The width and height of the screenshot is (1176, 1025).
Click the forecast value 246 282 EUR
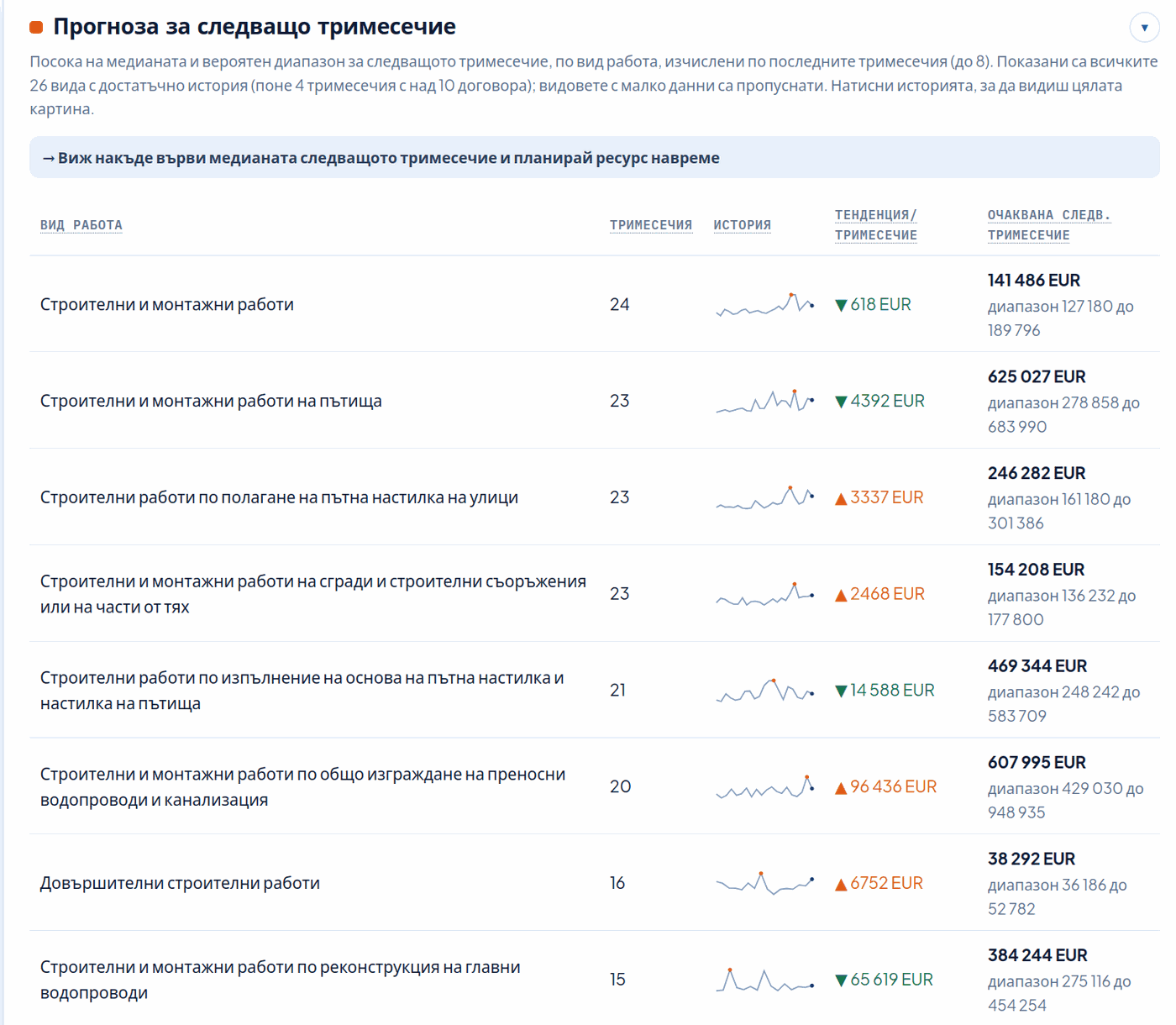(x=1037, y=473)
